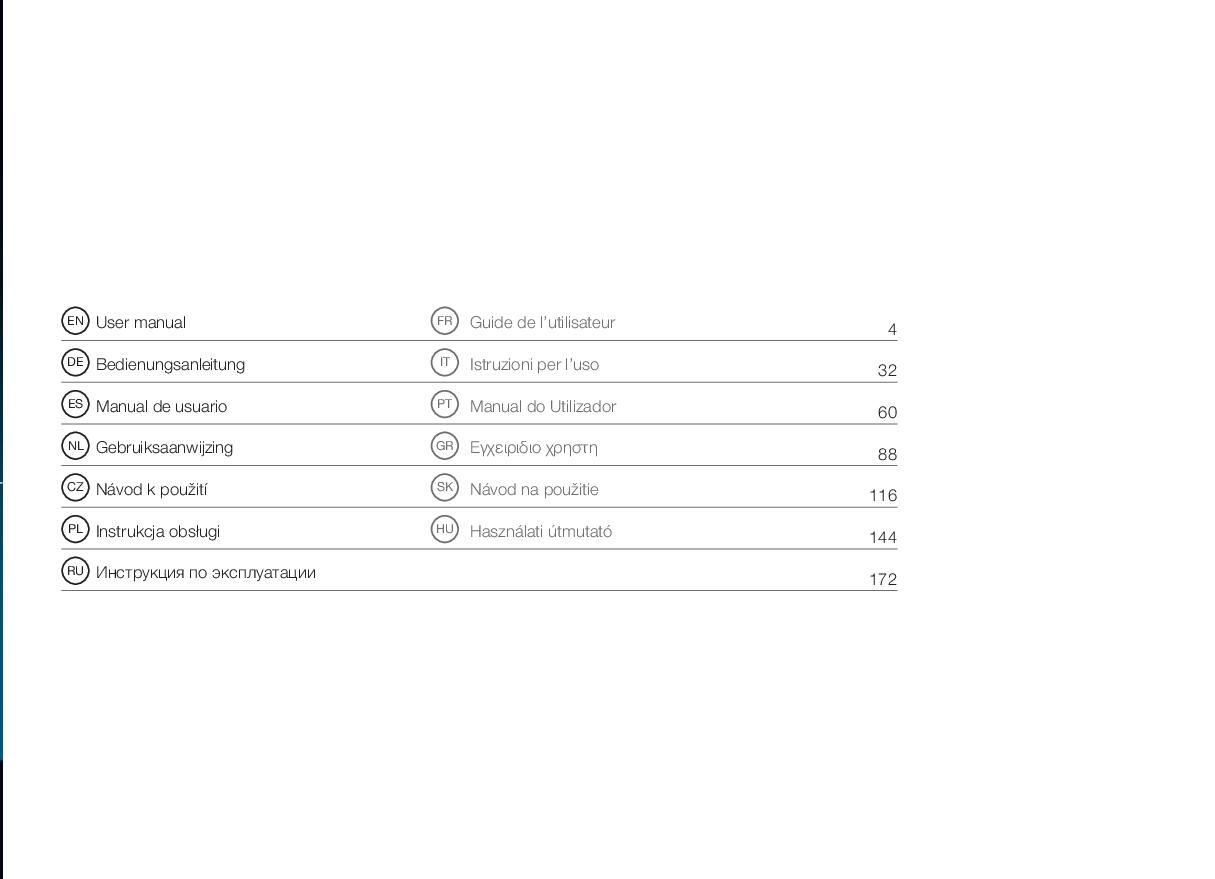The height and width of the screenshot is (879, 1215).
Task: Click page number 172
Action: click(883, 580)
